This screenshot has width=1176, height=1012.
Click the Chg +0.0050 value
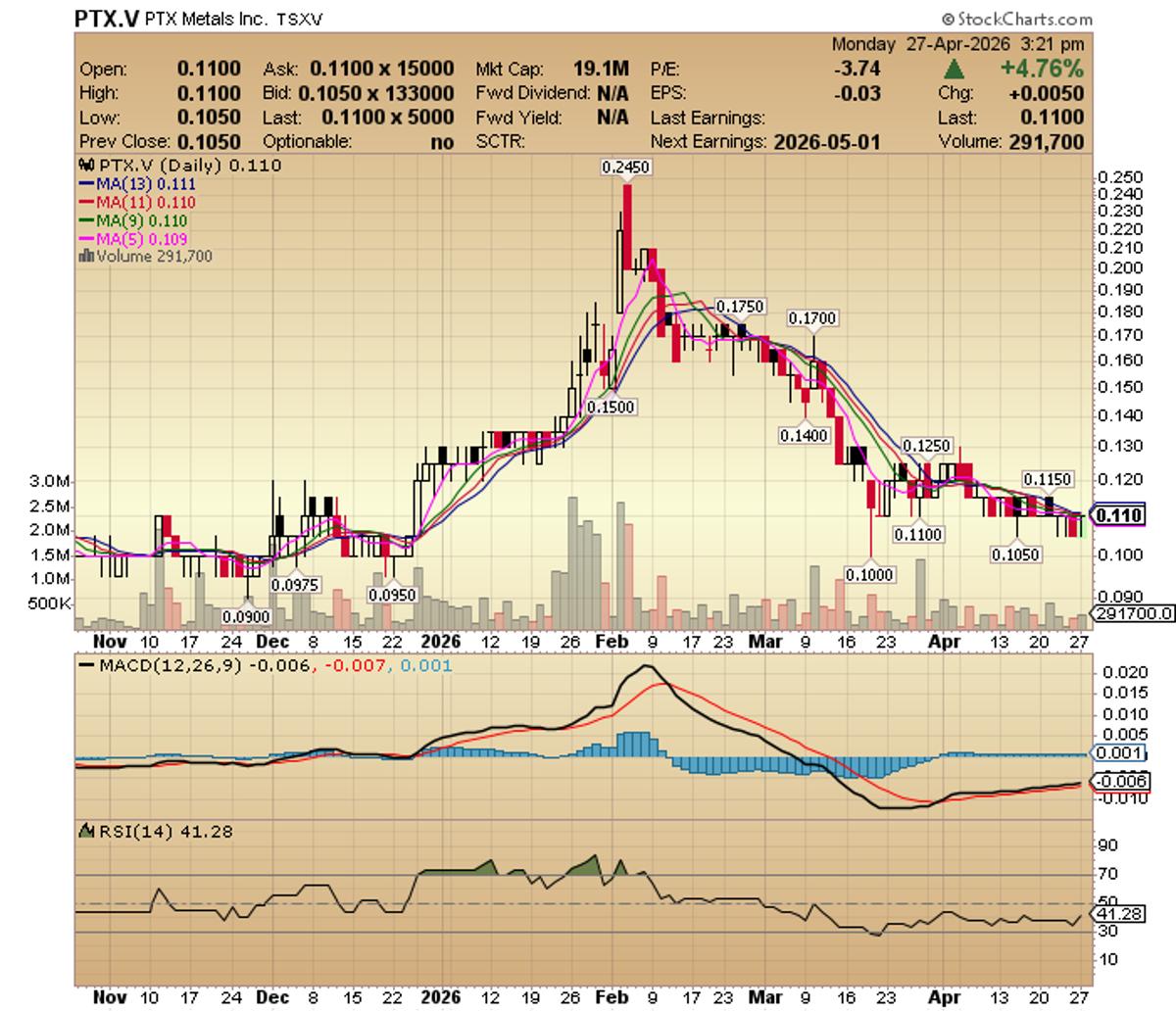(1047, 93)
